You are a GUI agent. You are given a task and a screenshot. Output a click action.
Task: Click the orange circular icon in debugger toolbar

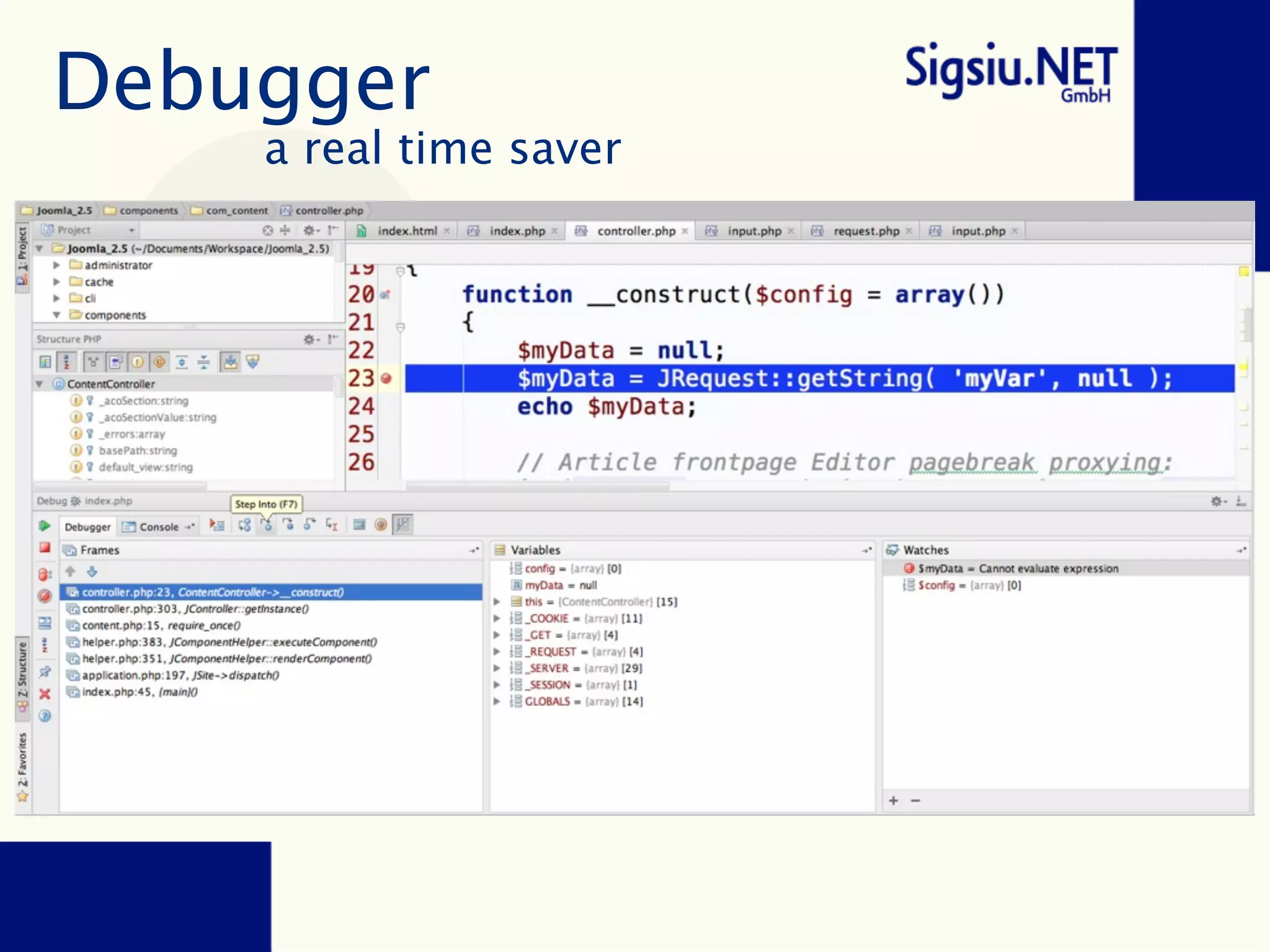[381, 525]
